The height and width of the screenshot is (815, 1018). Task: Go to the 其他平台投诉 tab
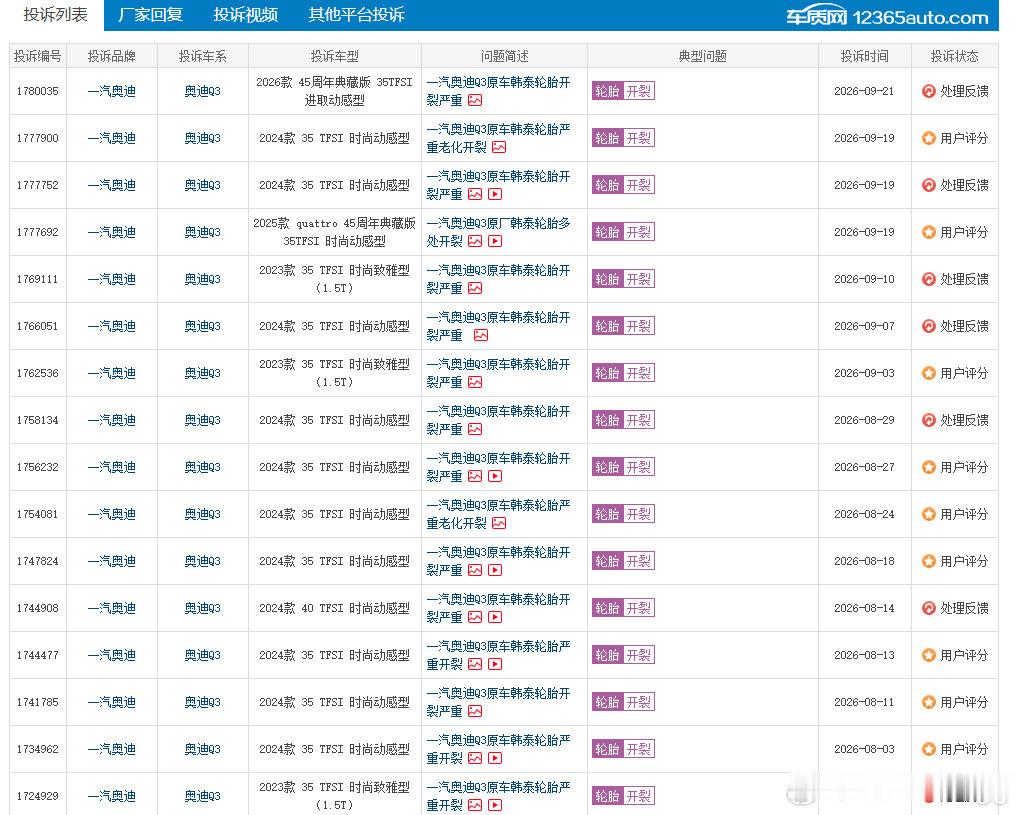click(x=356, y=14)
